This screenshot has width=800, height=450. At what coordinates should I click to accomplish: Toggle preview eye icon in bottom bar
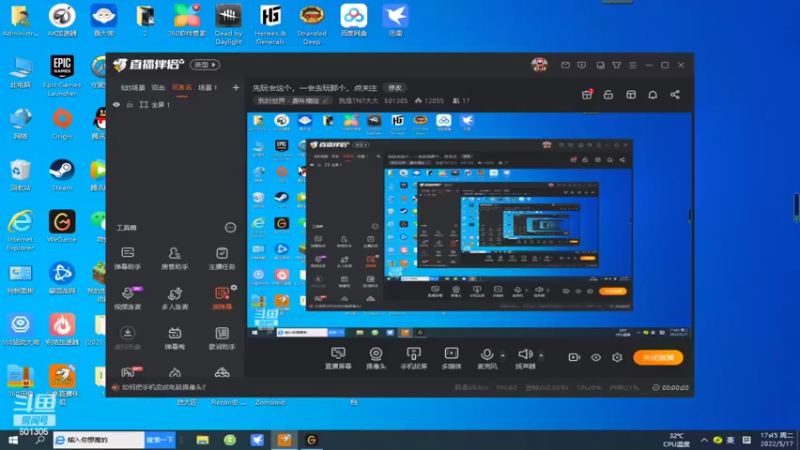(x=595, y=357)
